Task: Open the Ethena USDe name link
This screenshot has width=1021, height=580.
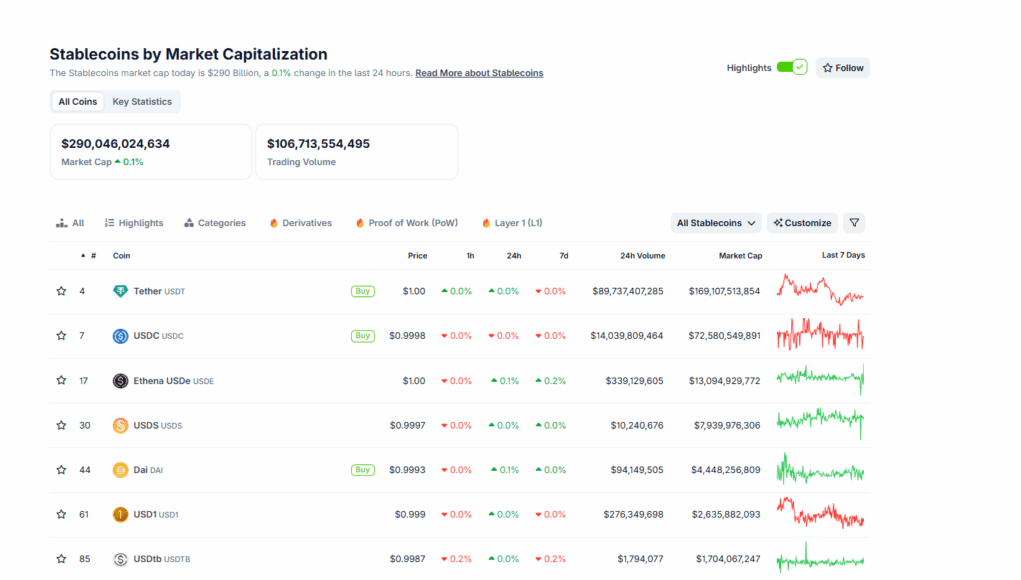Action: coord(173,381)
